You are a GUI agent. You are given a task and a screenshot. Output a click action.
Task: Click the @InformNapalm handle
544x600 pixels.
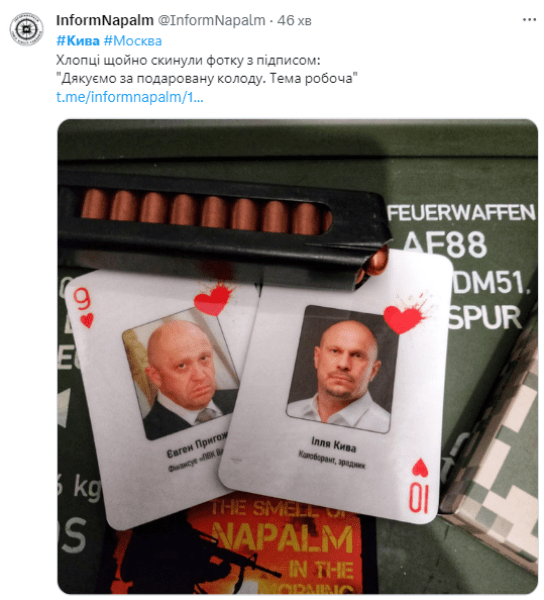(212, 20)
